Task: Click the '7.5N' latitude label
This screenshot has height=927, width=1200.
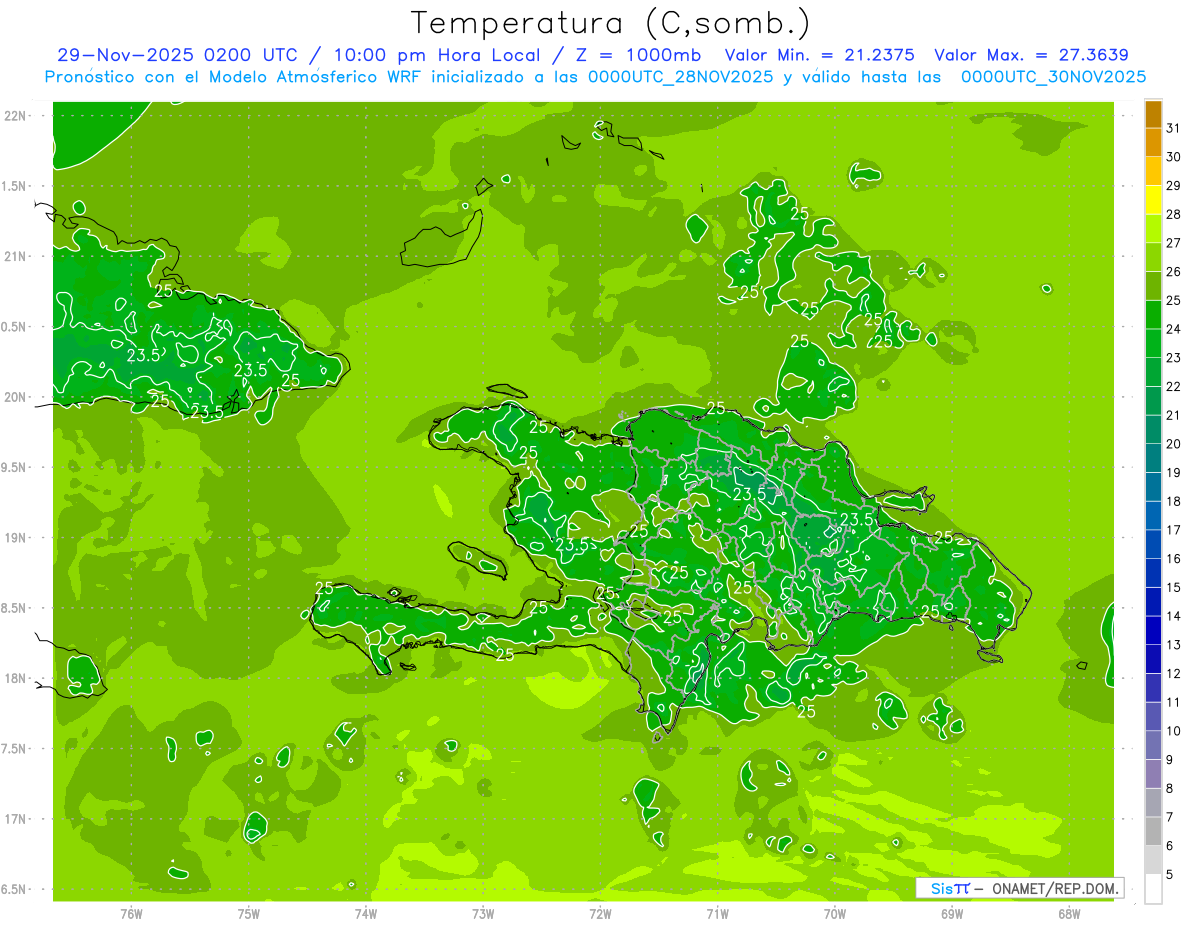Action: point(15,749)
